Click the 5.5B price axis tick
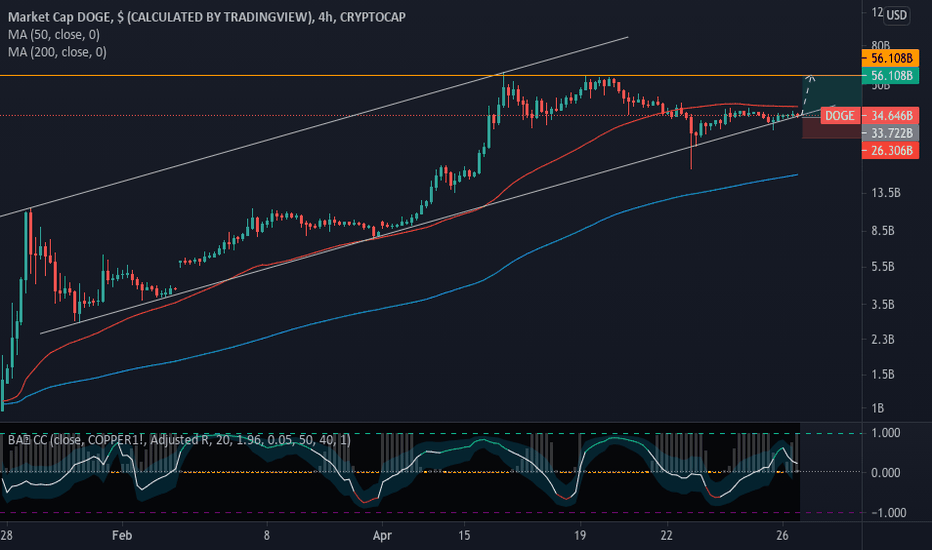The image size is (932, 550). tap(883, 267)
